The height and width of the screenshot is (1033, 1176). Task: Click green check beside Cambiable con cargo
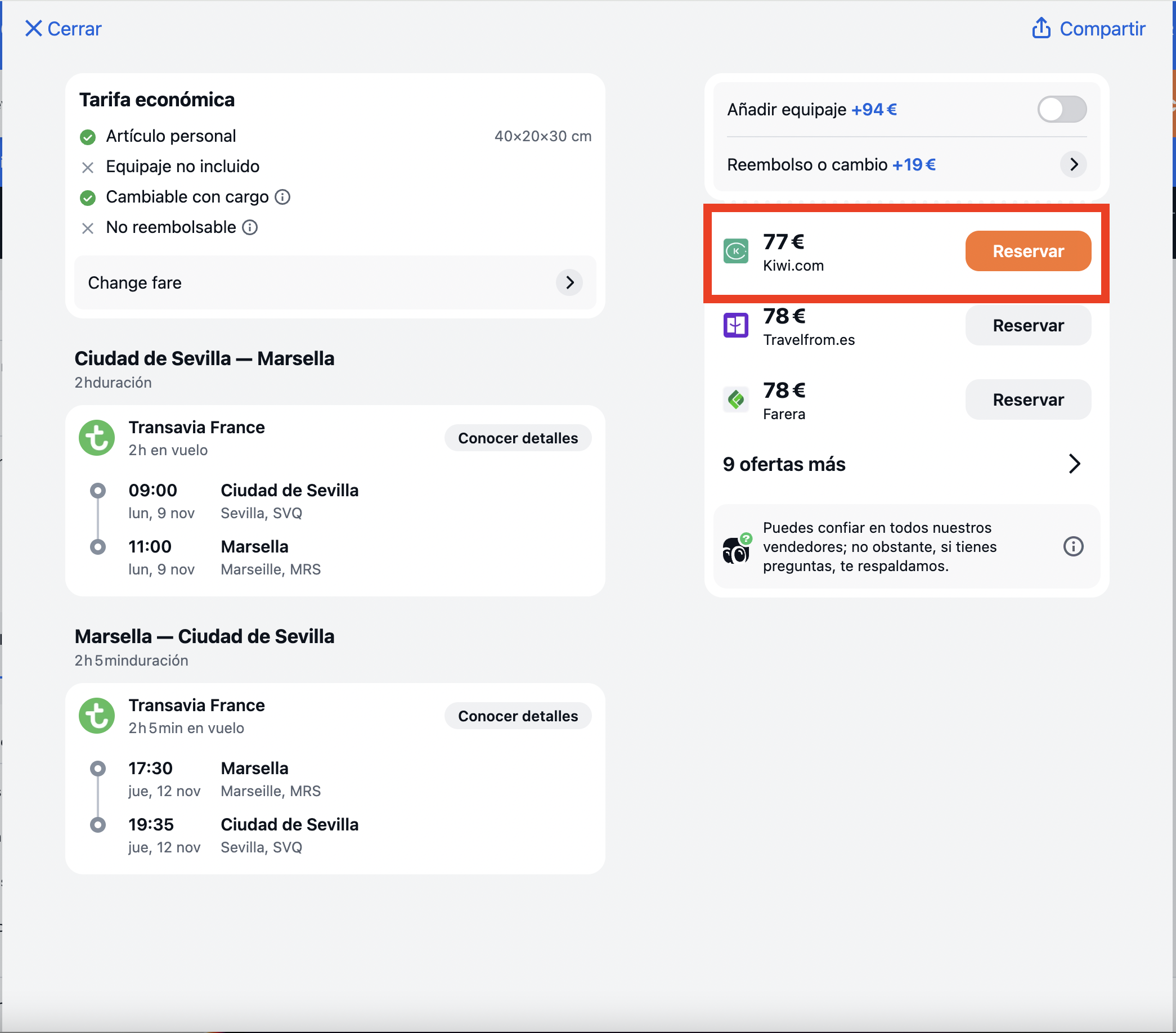pos(87,198)
